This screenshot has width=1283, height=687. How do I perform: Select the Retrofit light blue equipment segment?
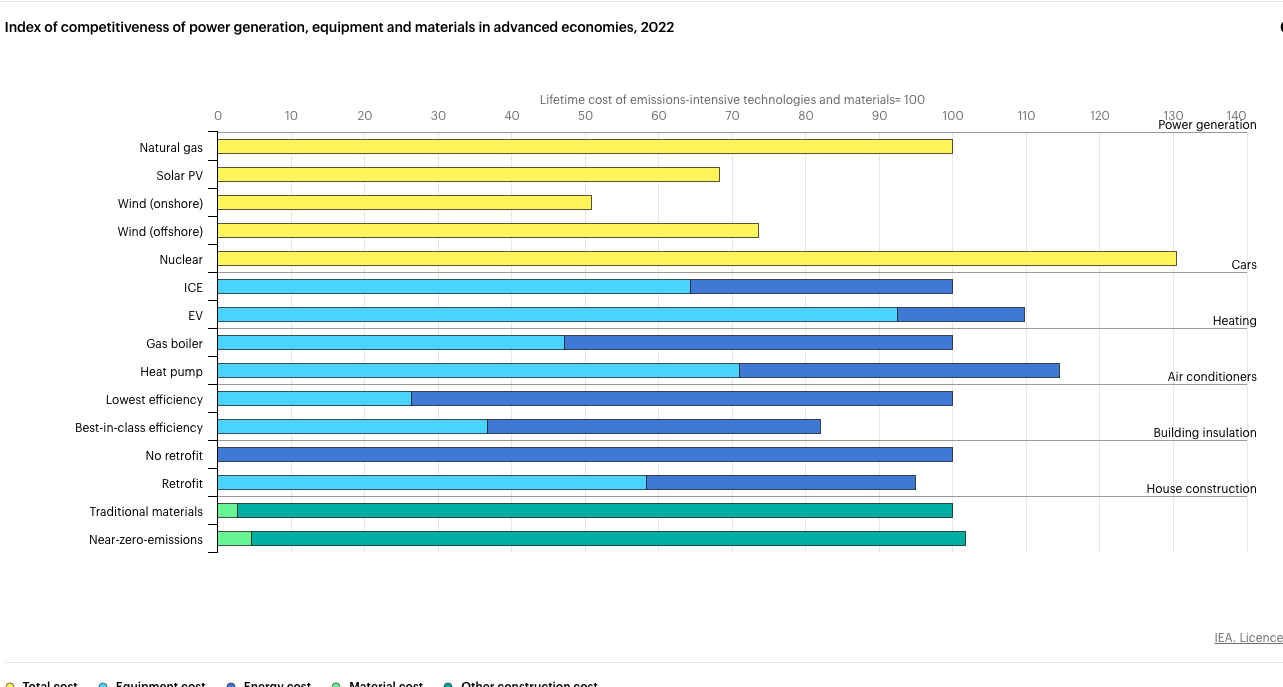click(x=431, y=483)
